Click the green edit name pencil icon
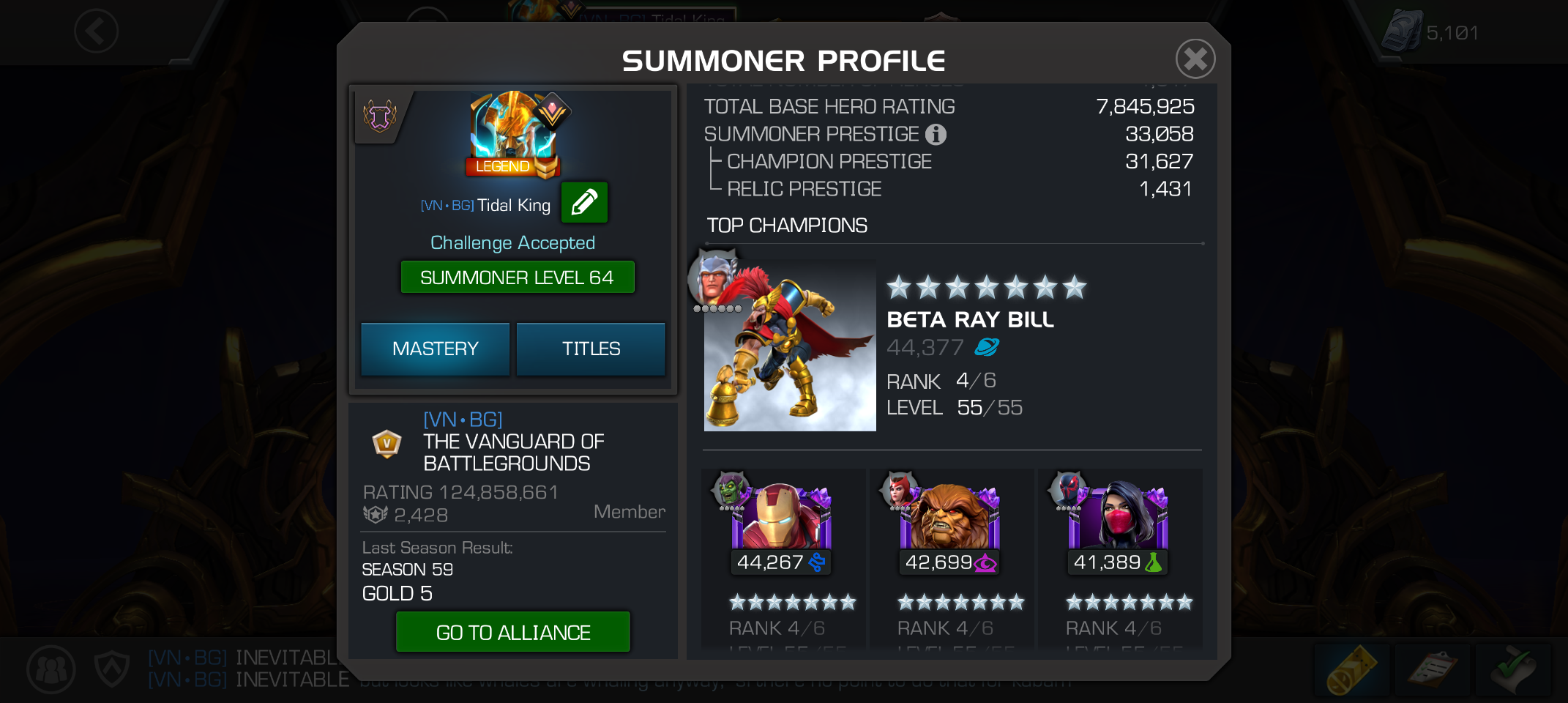The image size is (1568, 703). [584, 202]
